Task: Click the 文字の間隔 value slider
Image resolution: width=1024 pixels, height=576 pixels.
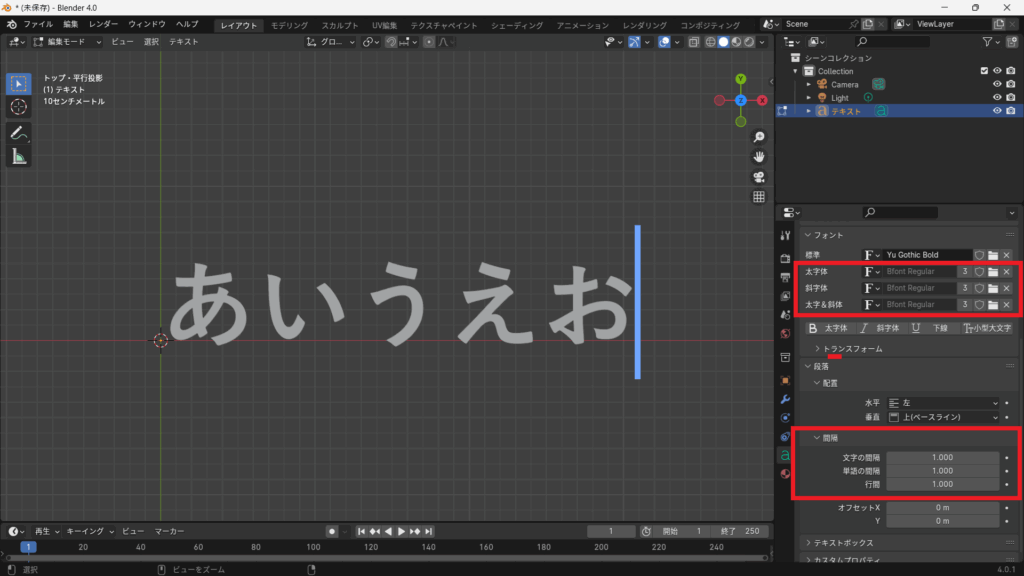Action: 942,457
